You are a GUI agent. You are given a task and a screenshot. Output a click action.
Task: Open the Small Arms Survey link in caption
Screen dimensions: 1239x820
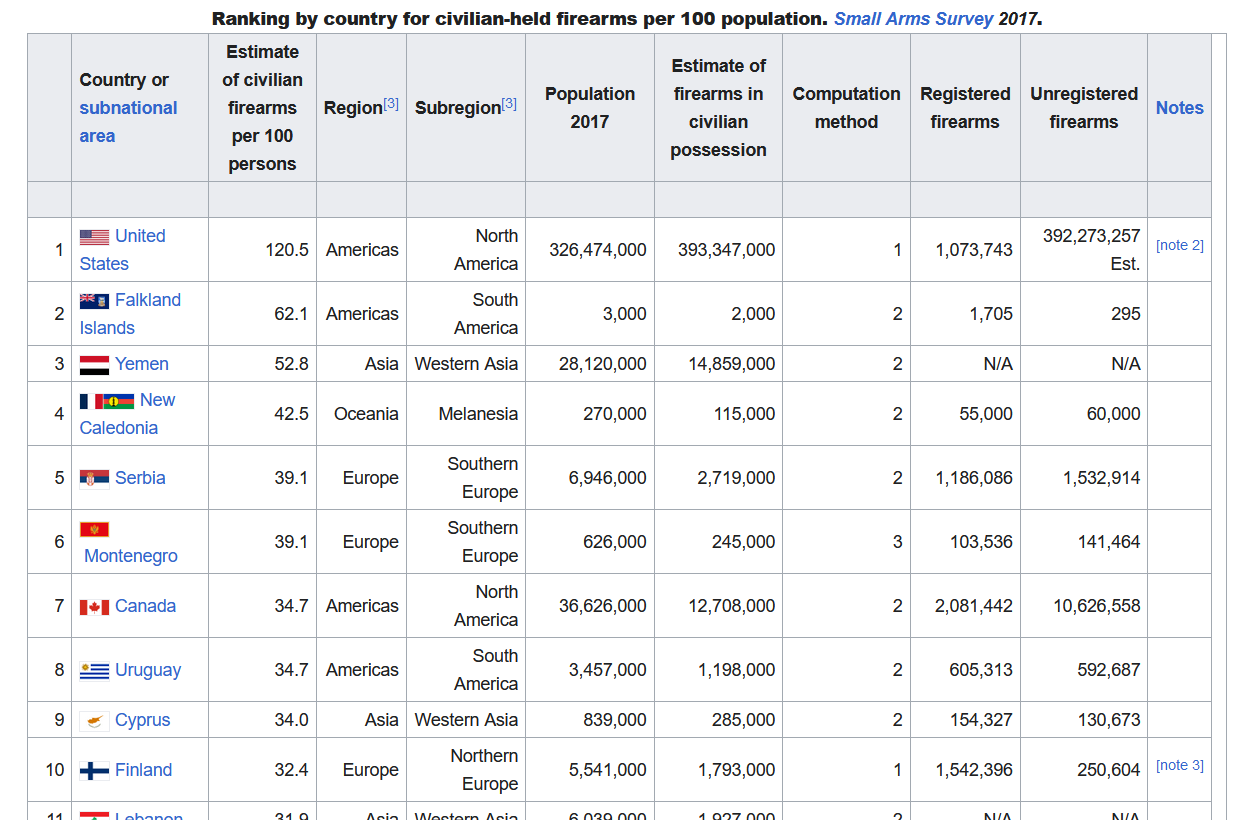[914, 19]
